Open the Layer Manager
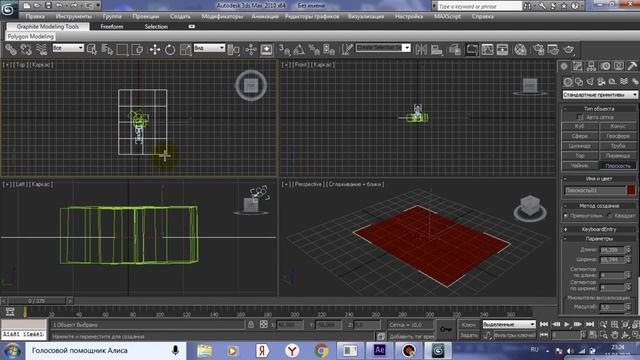640x360 pixels. point(454,50)
